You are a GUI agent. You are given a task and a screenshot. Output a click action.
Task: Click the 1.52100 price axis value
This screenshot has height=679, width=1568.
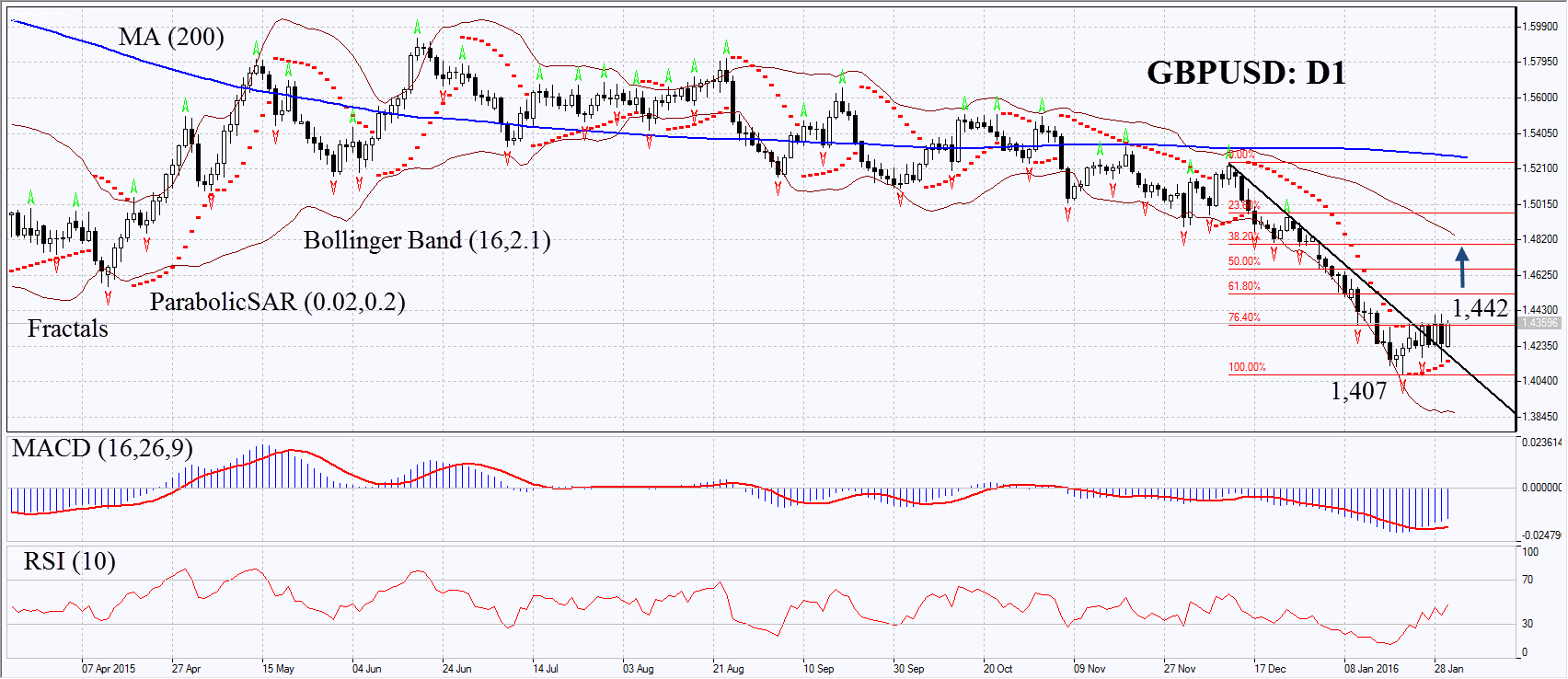tap(1539, 168)
